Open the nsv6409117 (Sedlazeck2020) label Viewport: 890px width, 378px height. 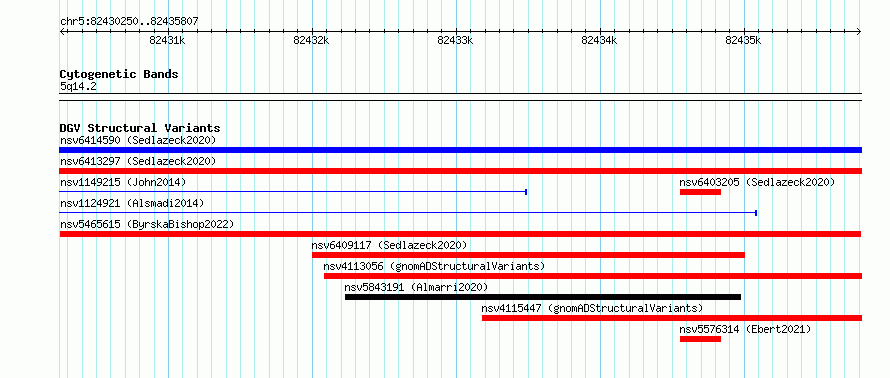click(x=389, y=245)
